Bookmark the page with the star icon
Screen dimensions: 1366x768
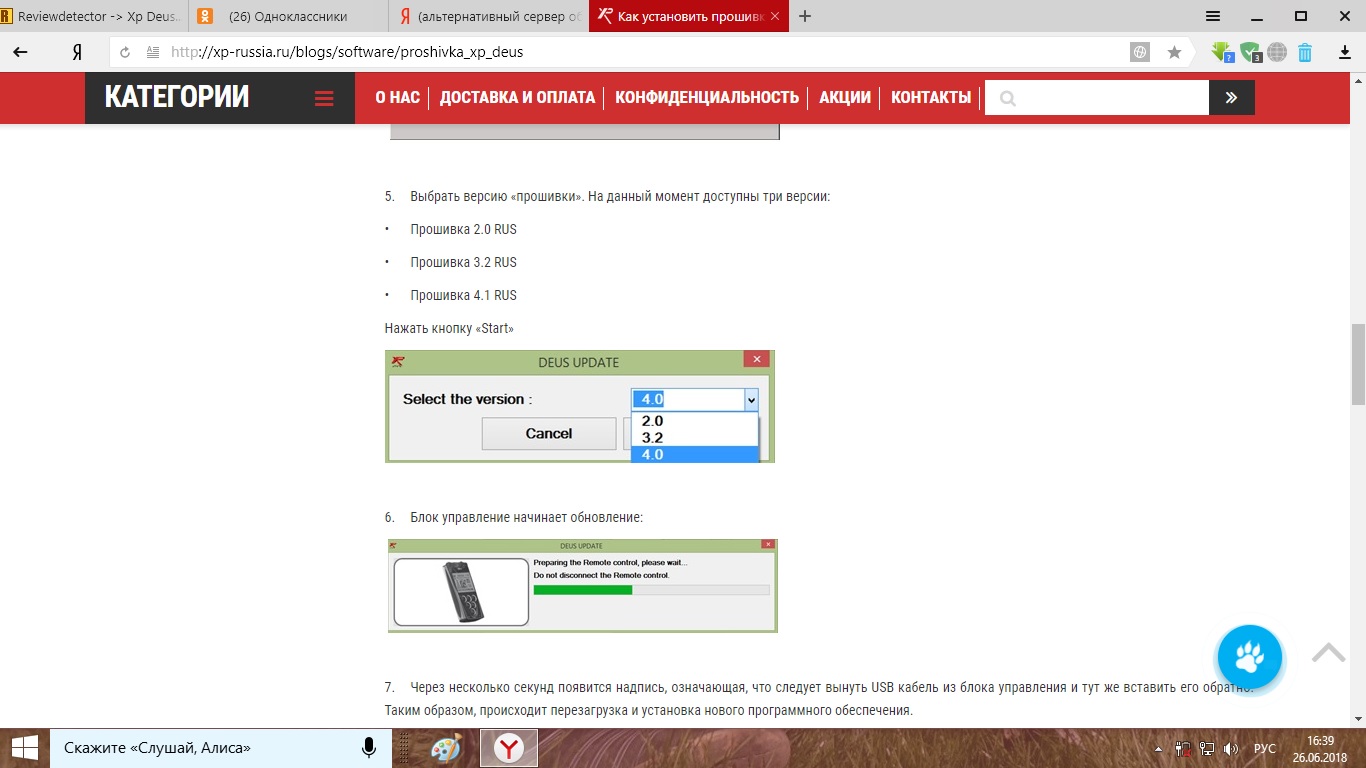(1174, 52)
